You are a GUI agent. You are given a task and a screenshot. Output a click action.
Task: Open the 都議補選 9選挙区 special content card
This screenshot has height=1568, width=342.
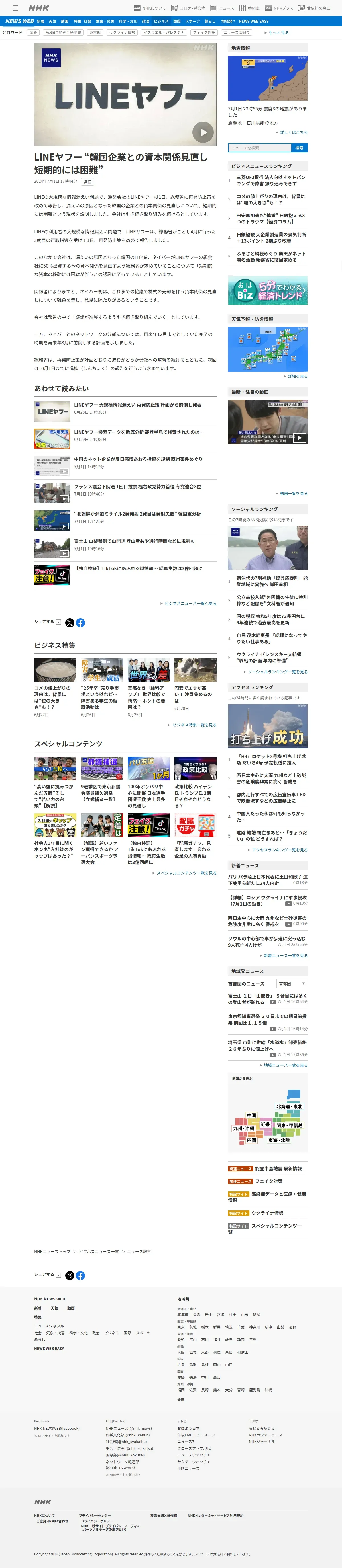click(x=102, y=779)
